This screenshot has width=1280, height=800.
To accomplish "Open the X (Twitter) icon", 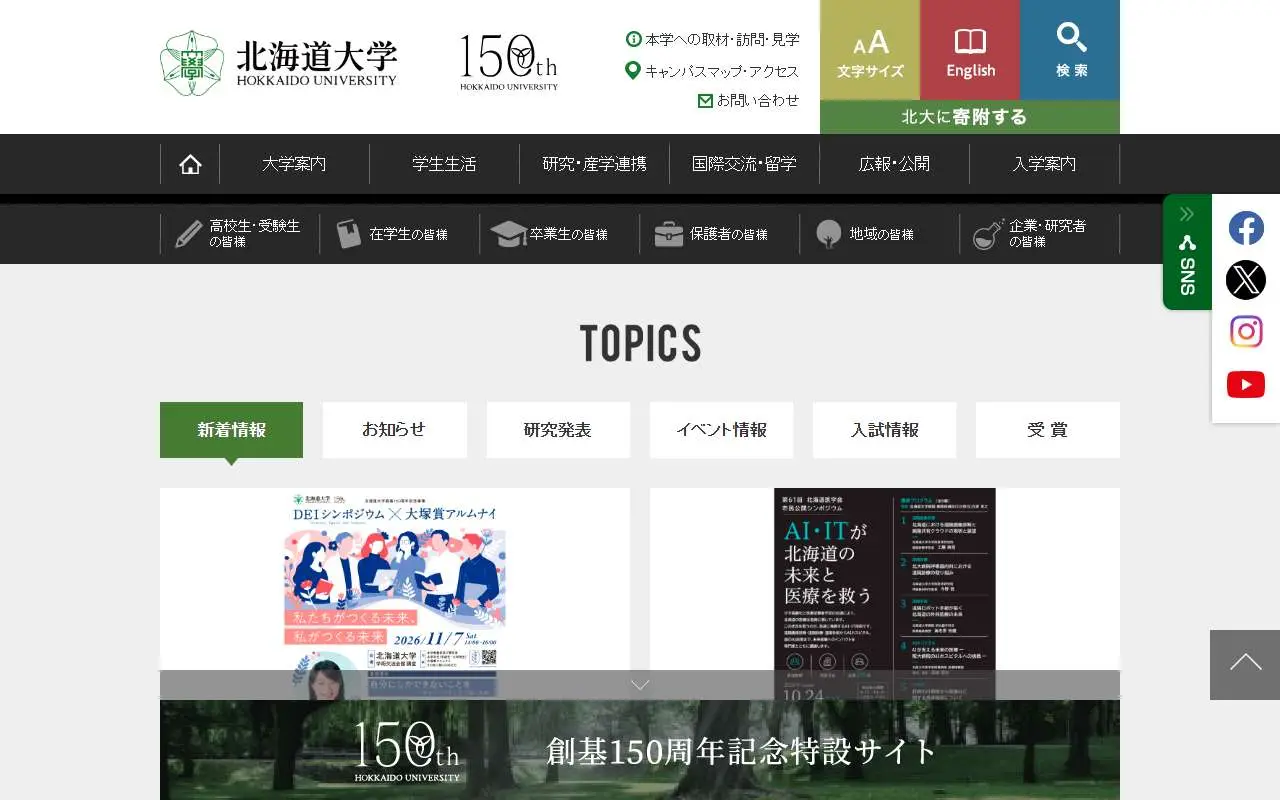I will pos(1246,281).
